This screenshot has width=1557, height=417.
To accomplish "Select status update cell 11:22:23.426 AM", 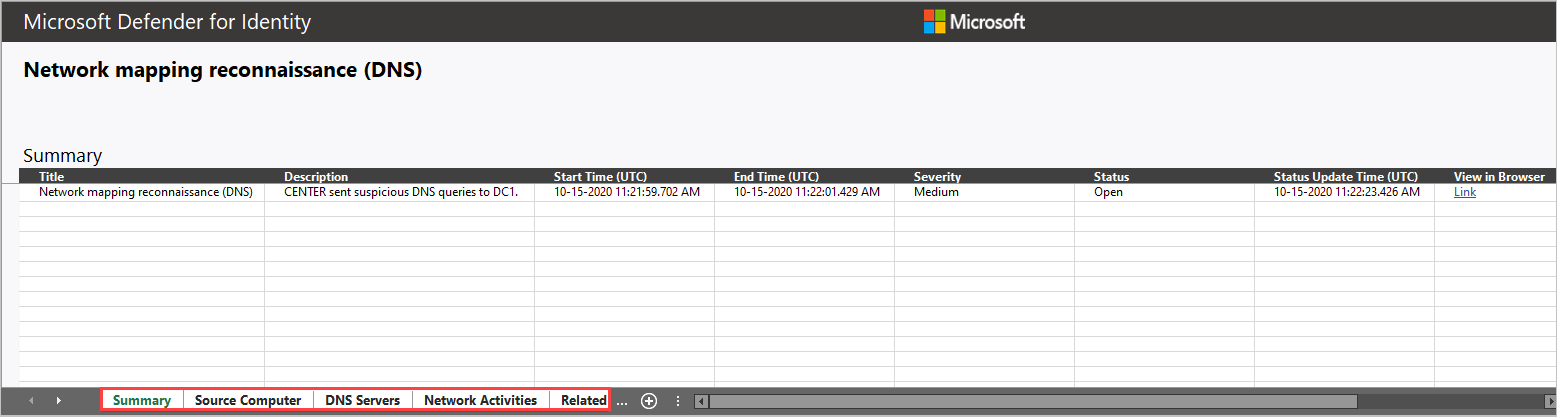I will pos(1344,192).
